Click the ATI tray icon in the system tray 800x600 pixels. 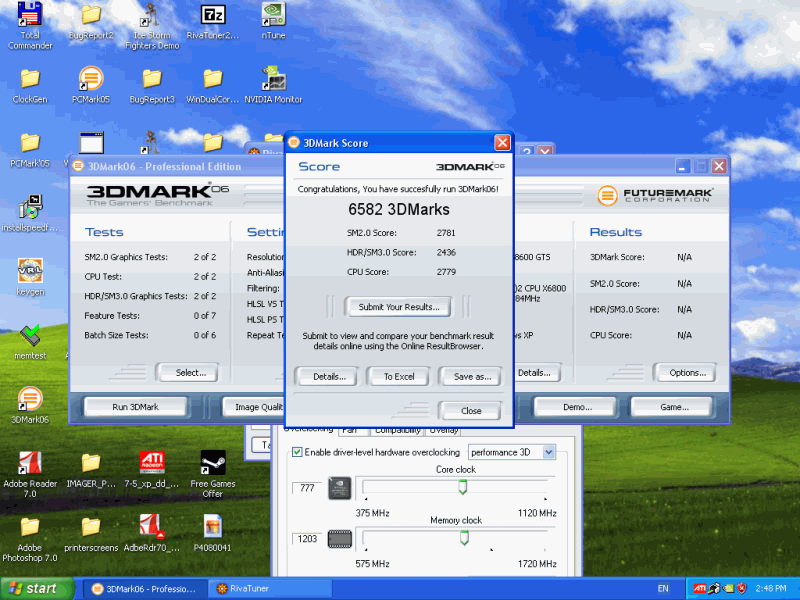click(x=699, y=588)
